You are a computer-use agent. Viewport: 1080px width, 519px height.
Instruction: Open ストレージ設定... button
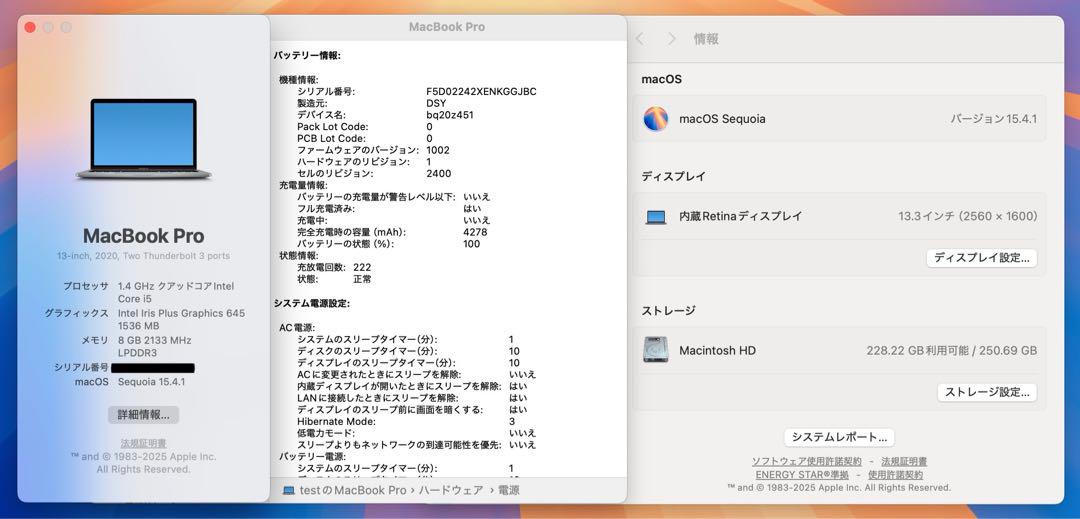[986, 392]
